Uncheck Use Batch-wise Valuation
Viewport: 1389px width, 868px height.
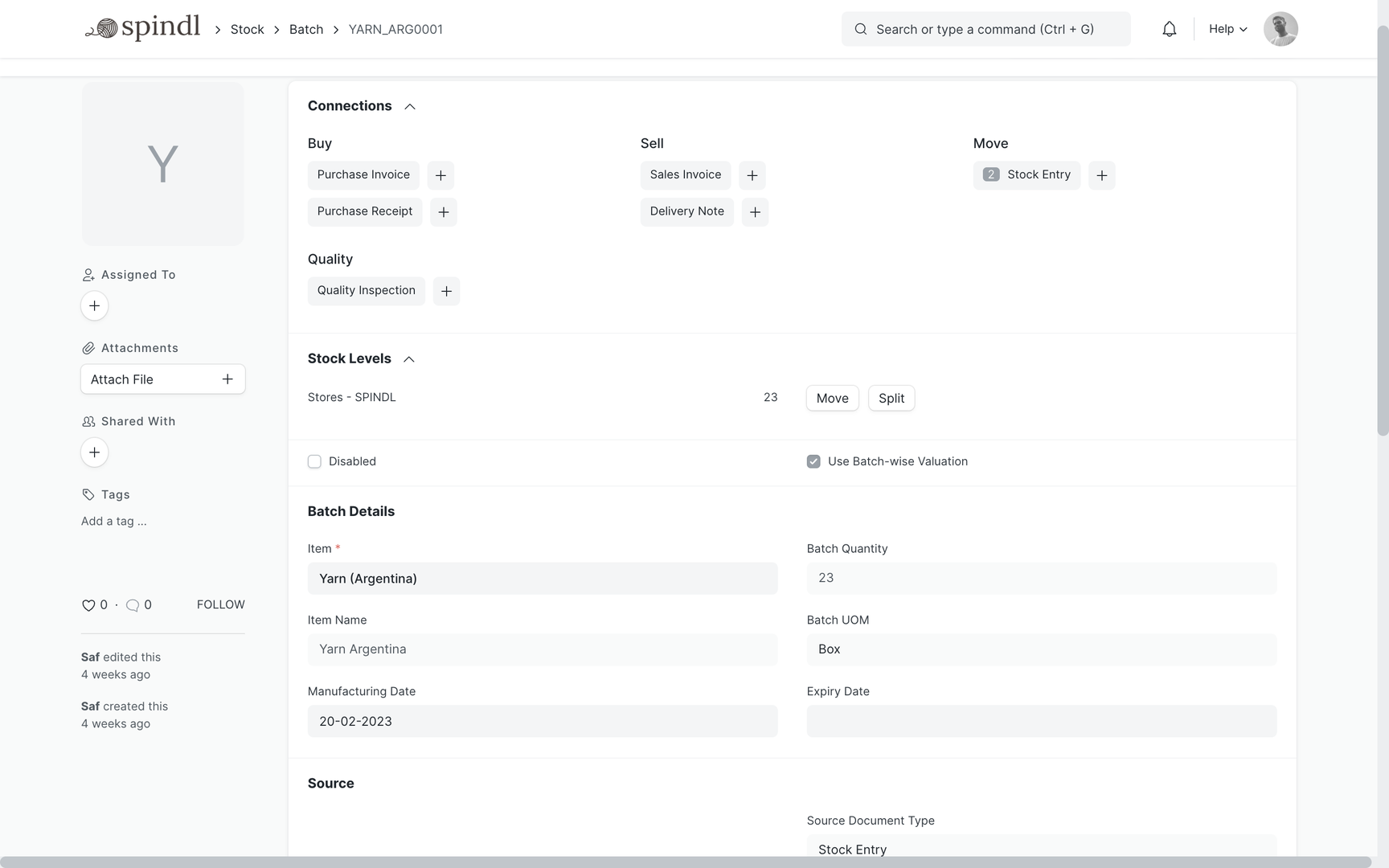813,461
